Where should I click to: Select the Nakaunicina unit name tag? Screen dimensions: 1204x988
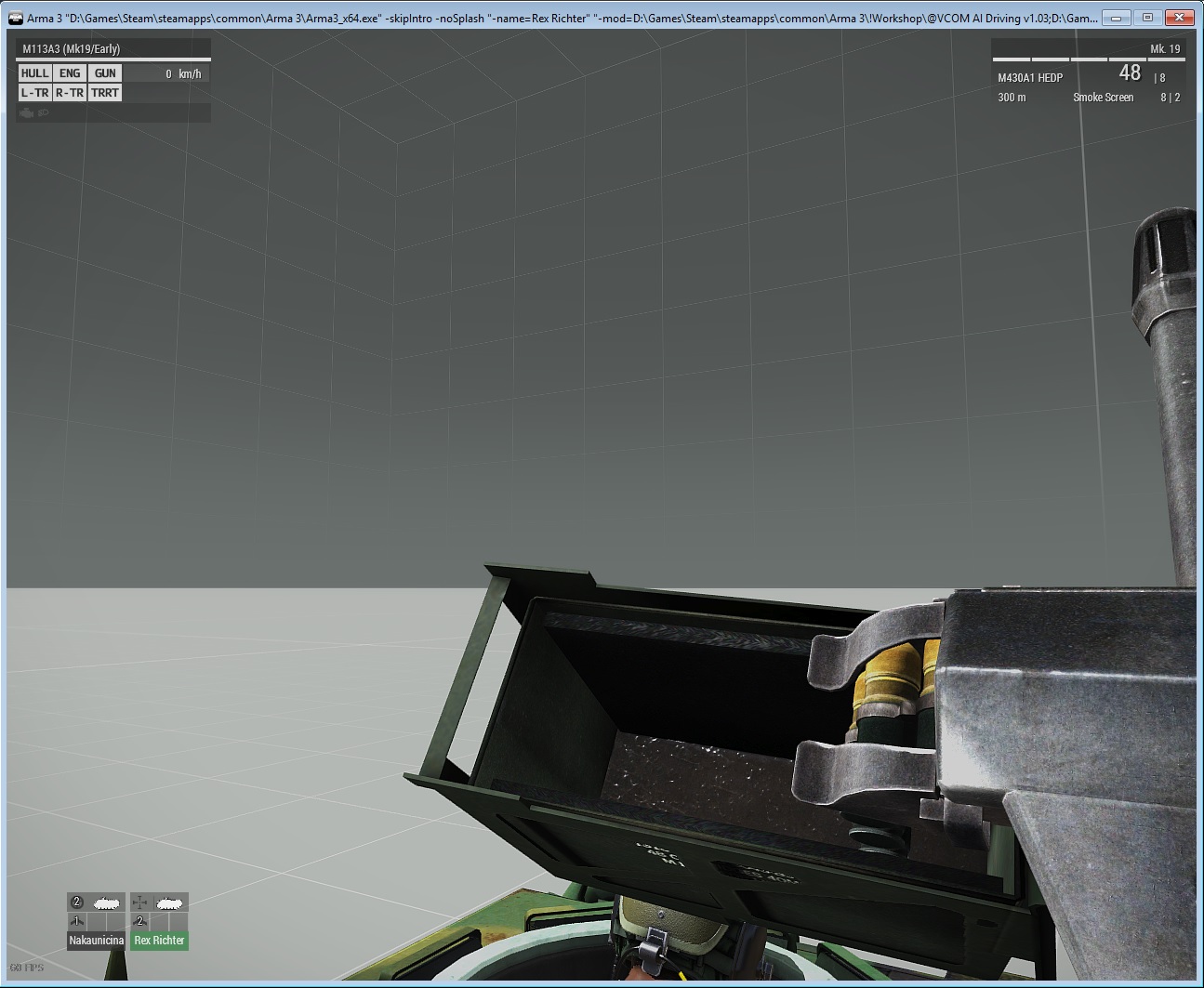click(x=96, y=941)
